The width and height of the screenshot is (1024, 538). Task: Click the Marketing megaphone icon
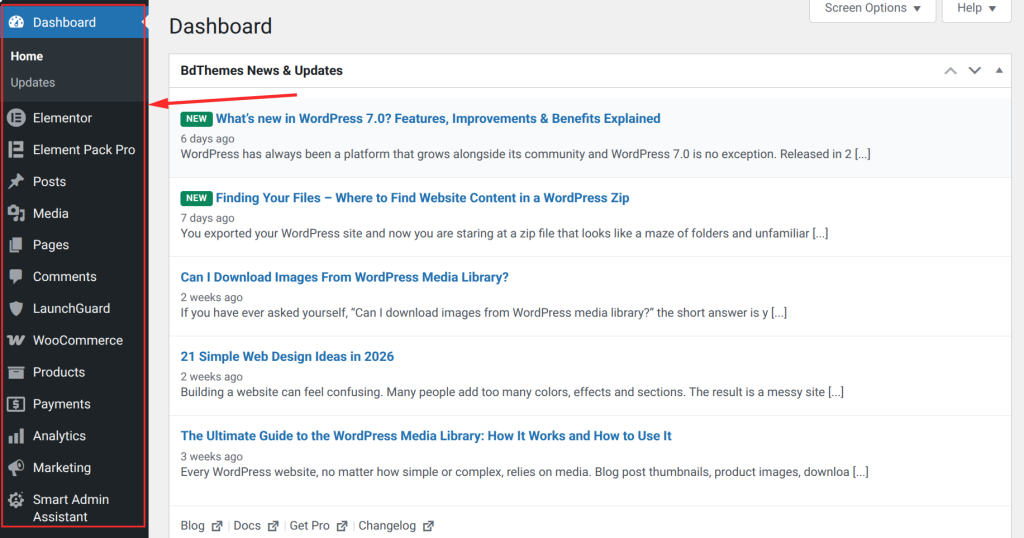(x=16, y=467)
